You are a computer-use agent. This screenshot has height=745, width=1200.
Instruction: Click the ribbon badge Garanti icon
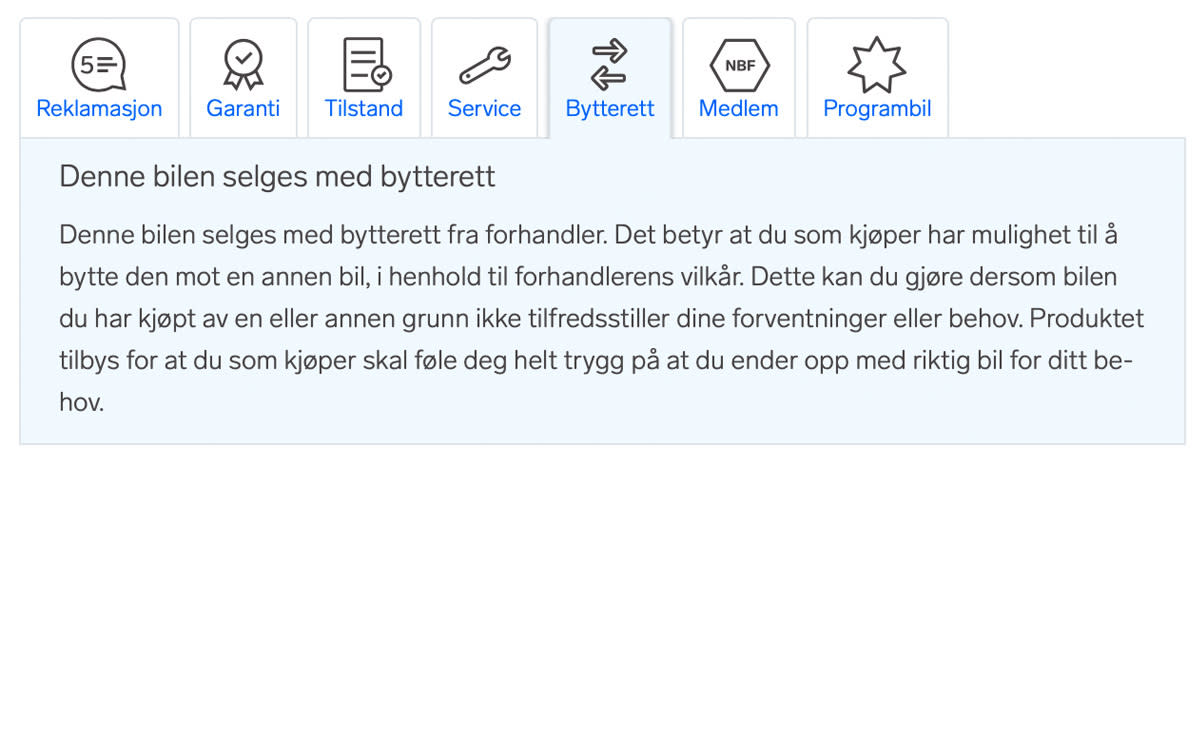pos(243,65)
